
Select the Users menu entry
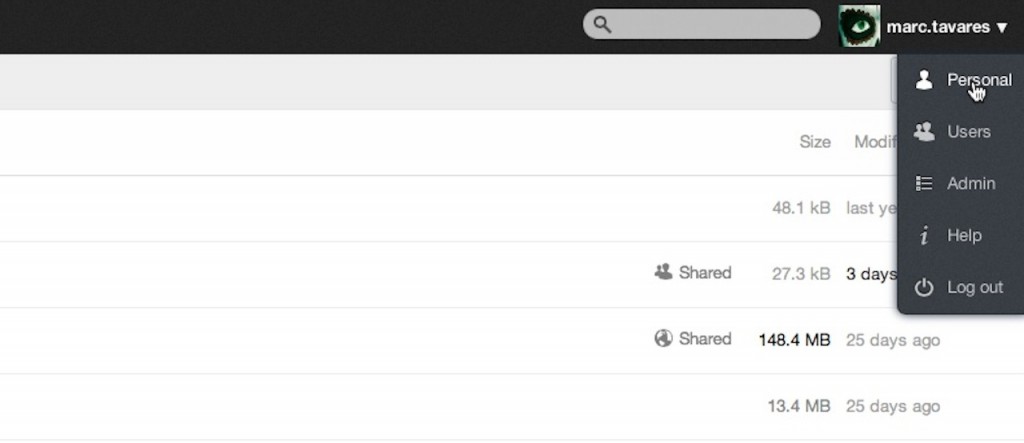tap(968, 131)
